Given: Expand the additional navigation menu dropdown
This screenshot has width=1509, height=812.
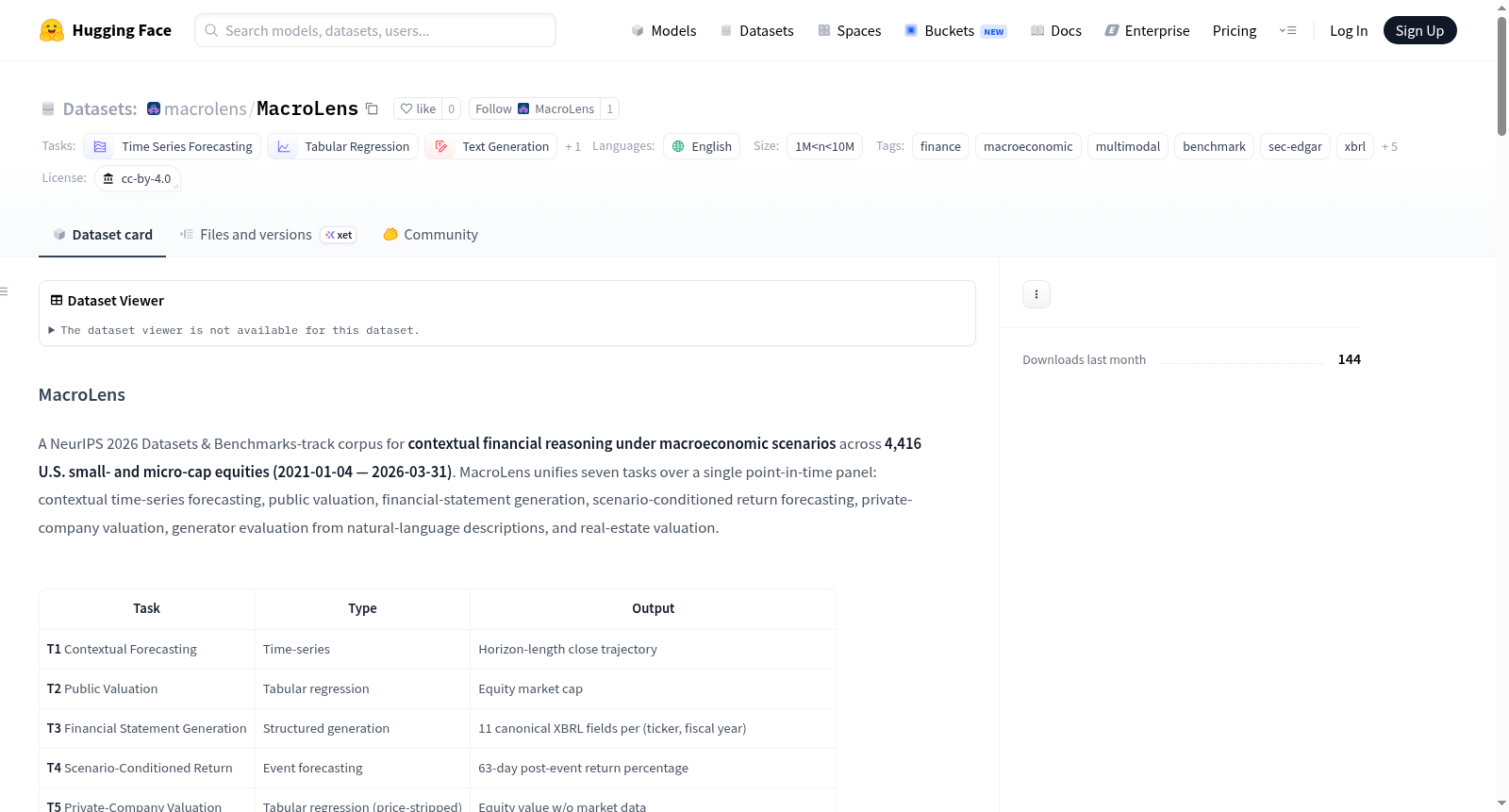Looking at the screenshot, I should 1287,30.
